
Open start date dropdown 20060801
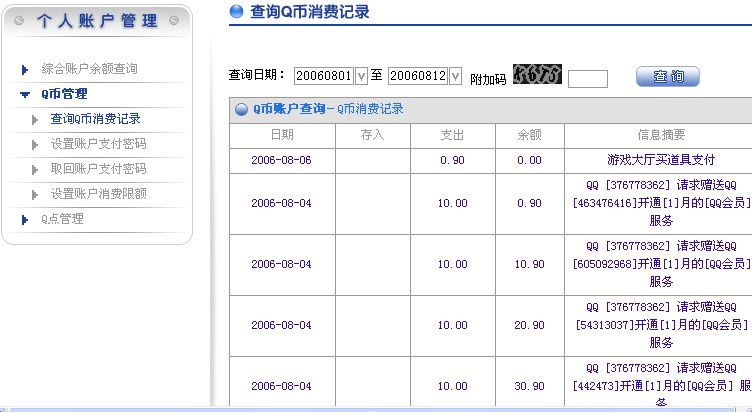(361, 76)
